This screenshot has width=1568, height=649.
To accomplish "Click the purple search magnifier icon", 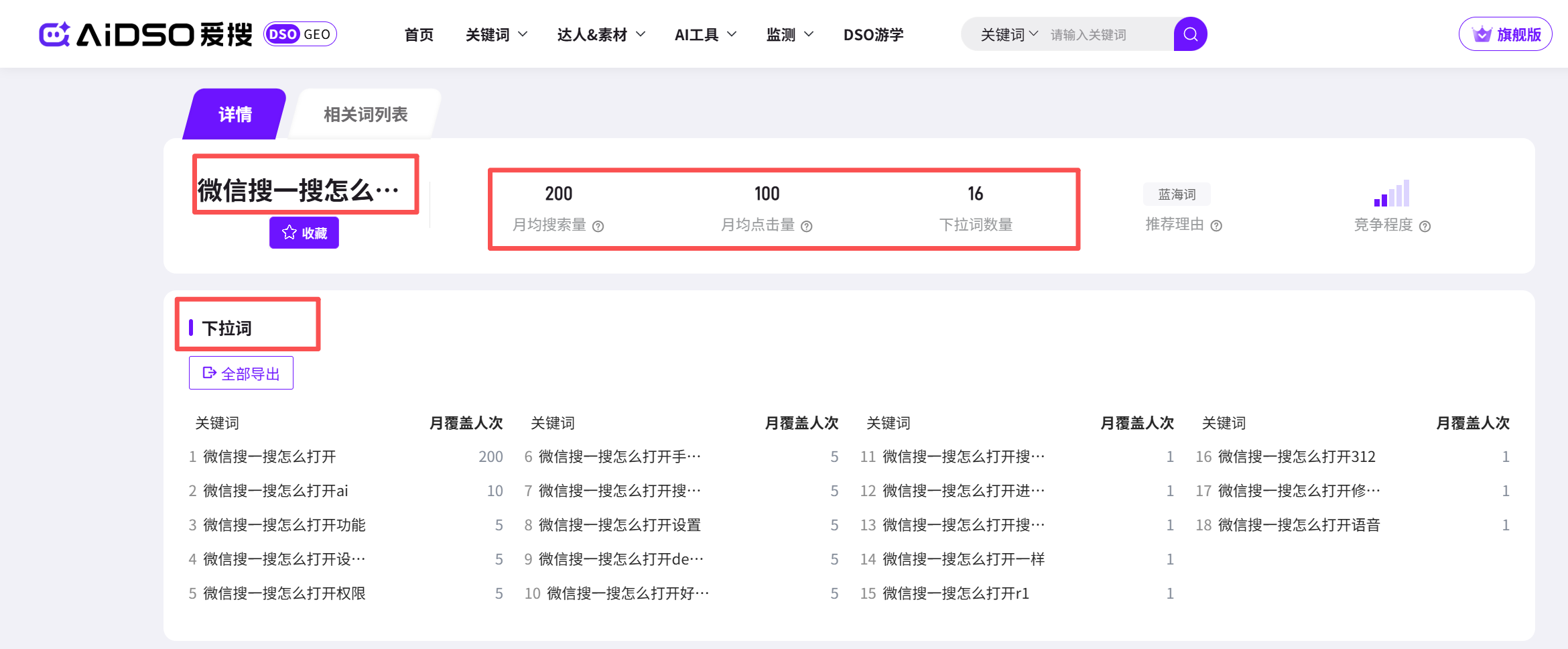I will coord(1190,34).
